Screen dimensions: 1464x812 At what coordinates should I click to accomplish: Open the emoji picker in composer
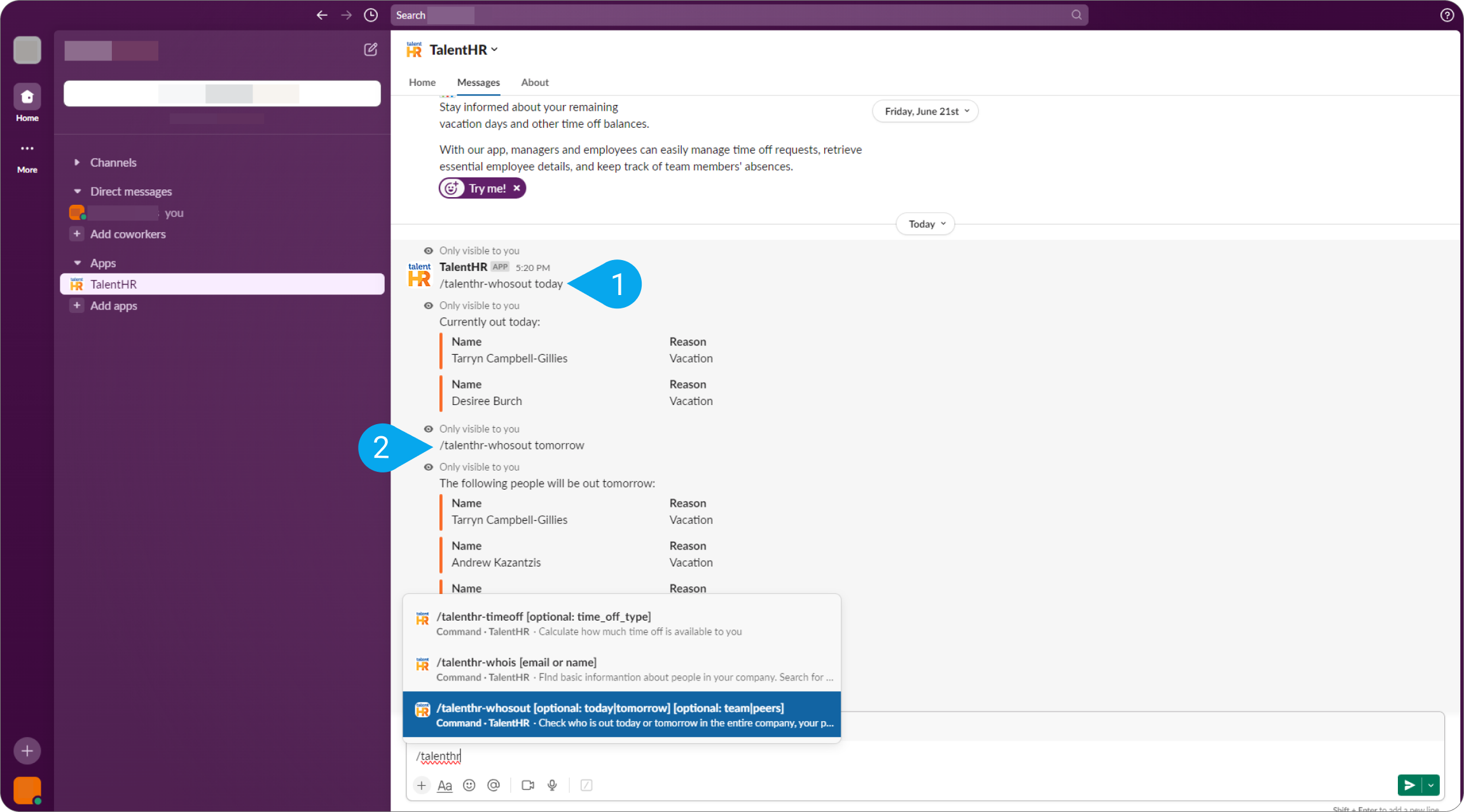pos(469,785)
